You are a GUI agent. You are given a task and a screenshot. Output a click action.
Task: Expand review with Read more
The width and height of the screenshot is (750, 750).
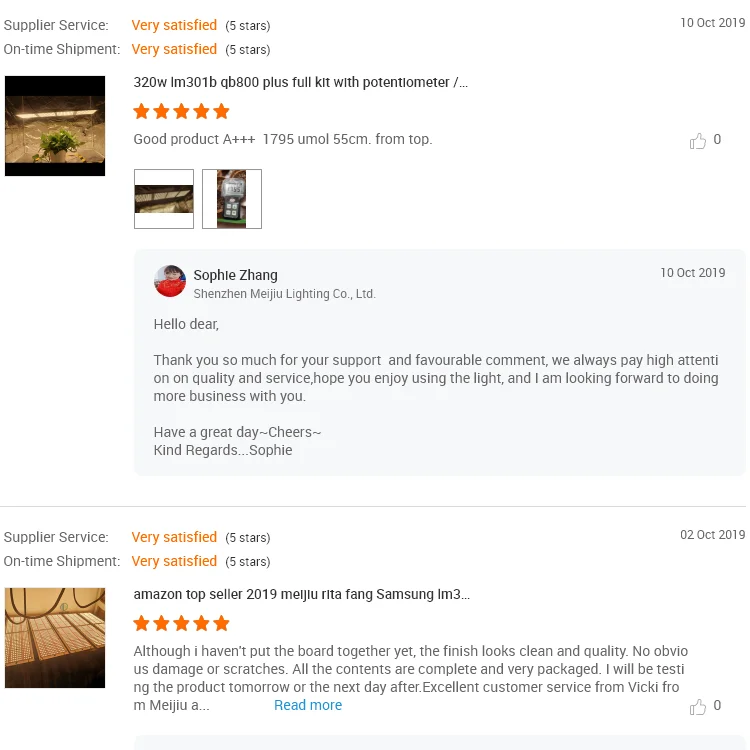click(308, 705)
